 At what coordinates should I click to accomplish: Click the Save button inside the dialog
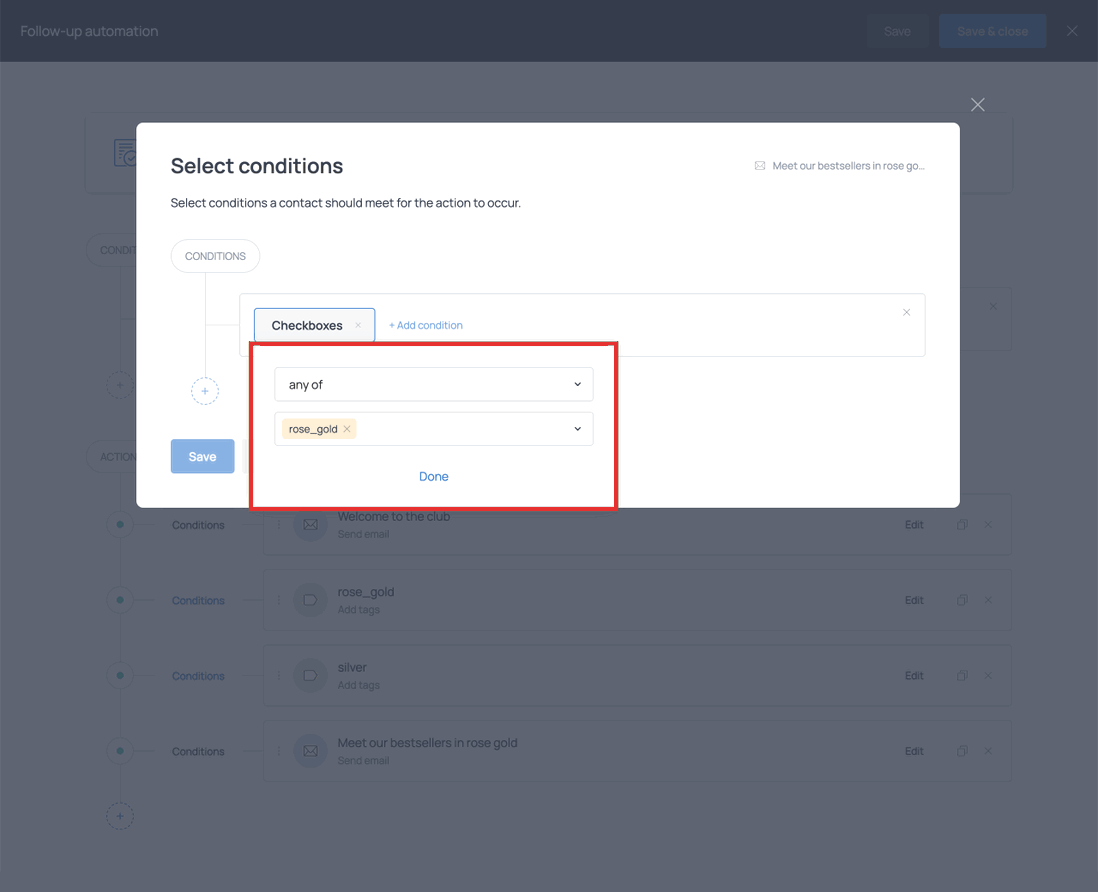tap(202, 456)
